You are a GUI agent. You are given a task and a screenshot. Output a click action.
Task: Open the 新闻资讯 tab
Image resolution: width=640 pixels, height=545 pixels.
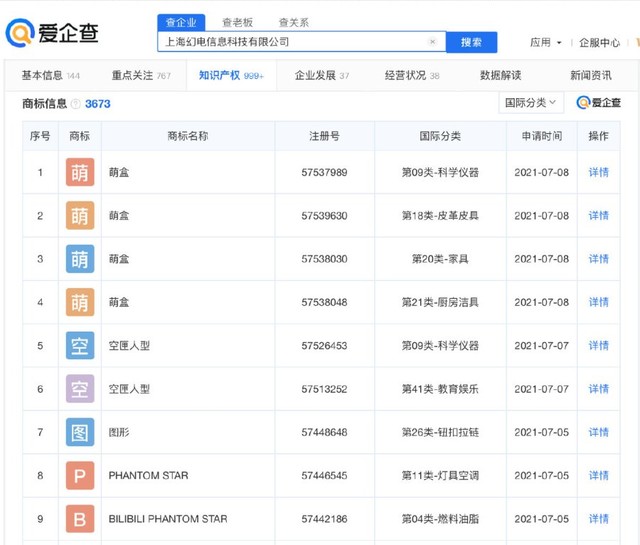pyautogui.click(x=591, y=76)
